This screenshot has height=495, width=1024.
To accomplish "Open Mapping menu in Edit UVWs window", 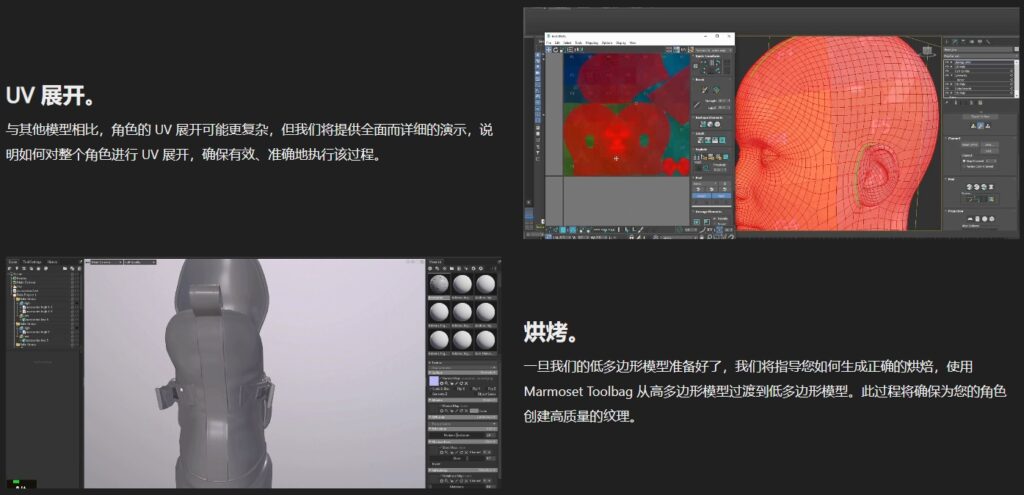I will (592, 42).
